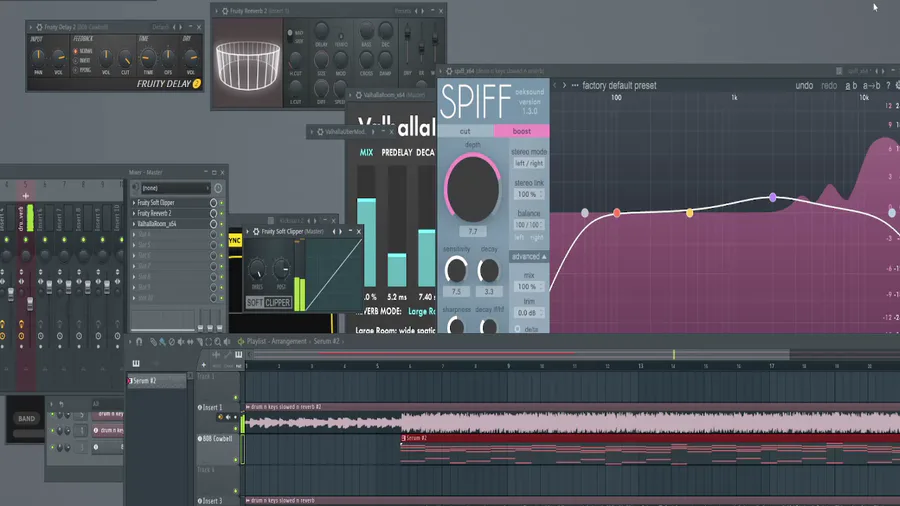The height and width of the screenshot is (506, 900).
Task: Click the a b compare switch in SPIFF
Action: (851, 85)
